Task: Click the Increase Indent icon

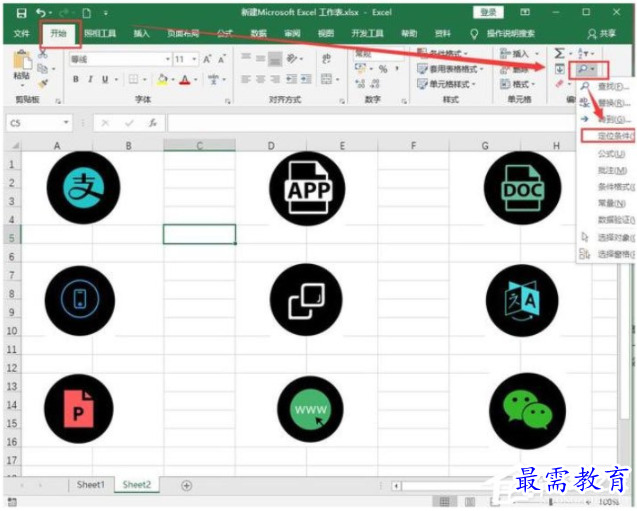Action: pyautogui.click(x=306, y=79)
